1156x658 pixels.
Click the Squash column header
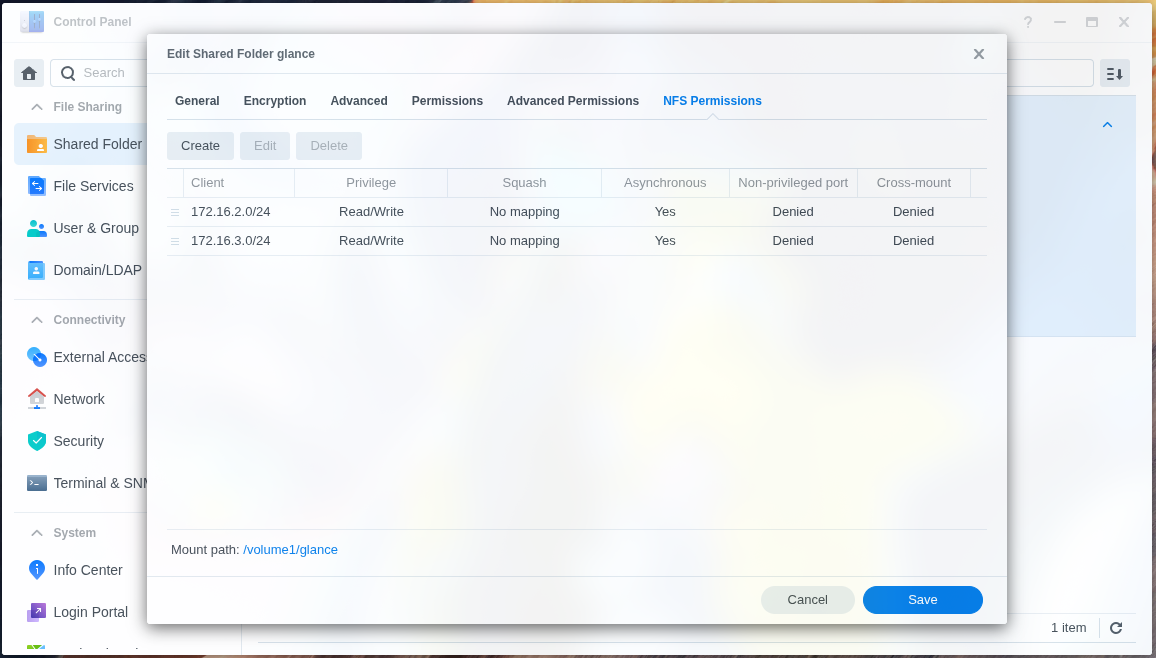[524, 183]
